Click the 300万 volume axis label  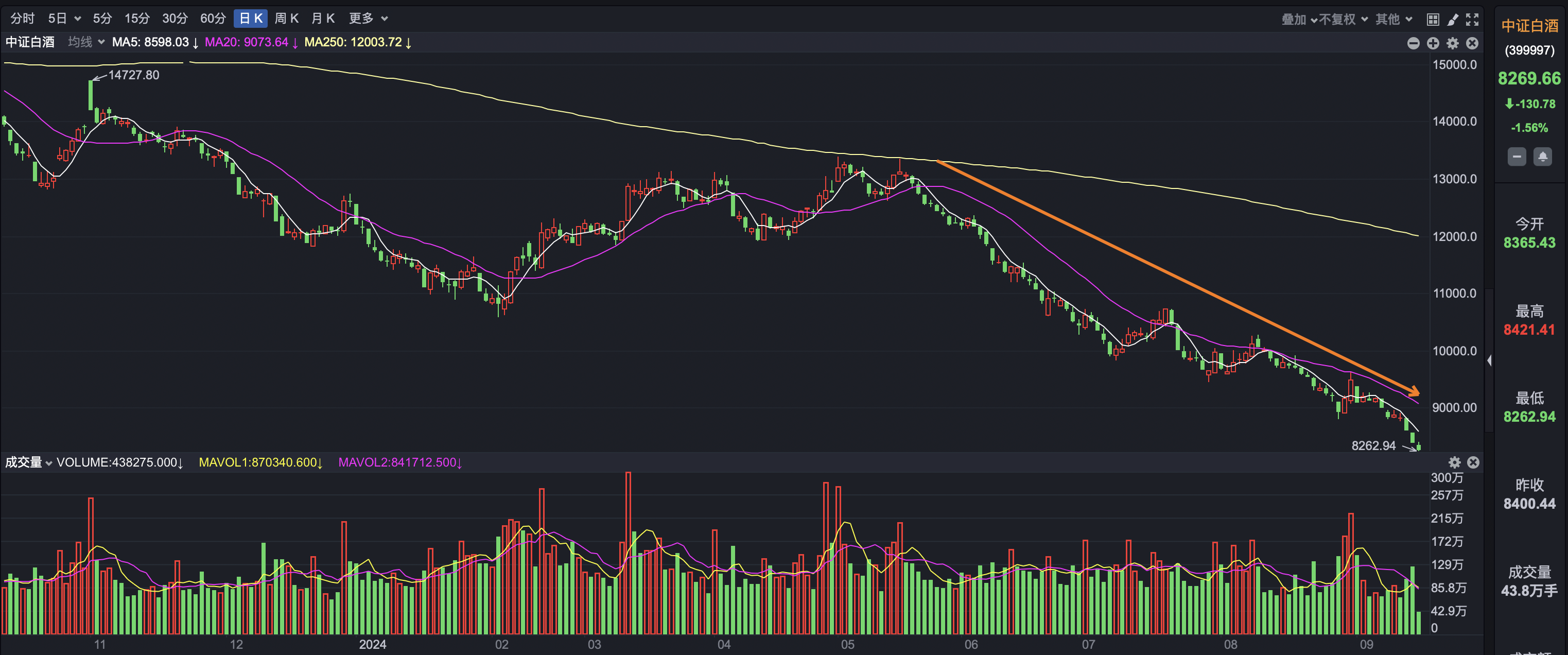(x=1447, y=478)
